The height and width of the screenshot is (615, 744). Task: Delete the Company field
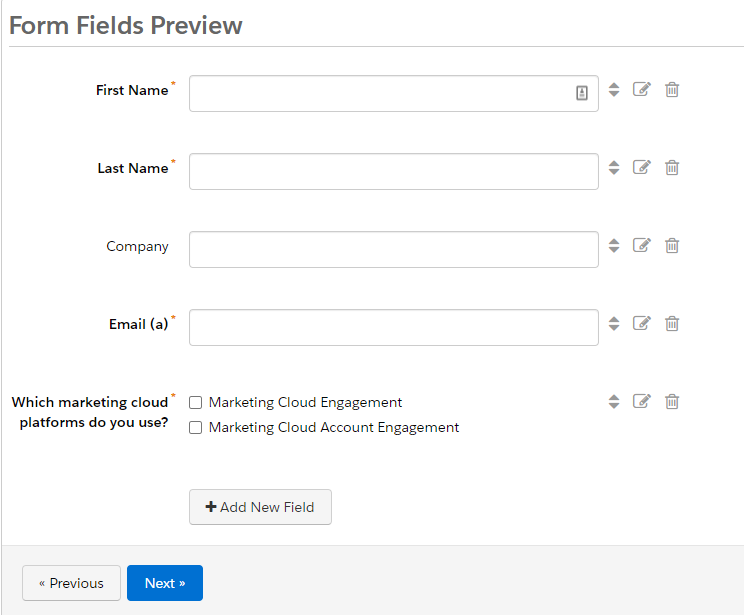pos(671,245)
